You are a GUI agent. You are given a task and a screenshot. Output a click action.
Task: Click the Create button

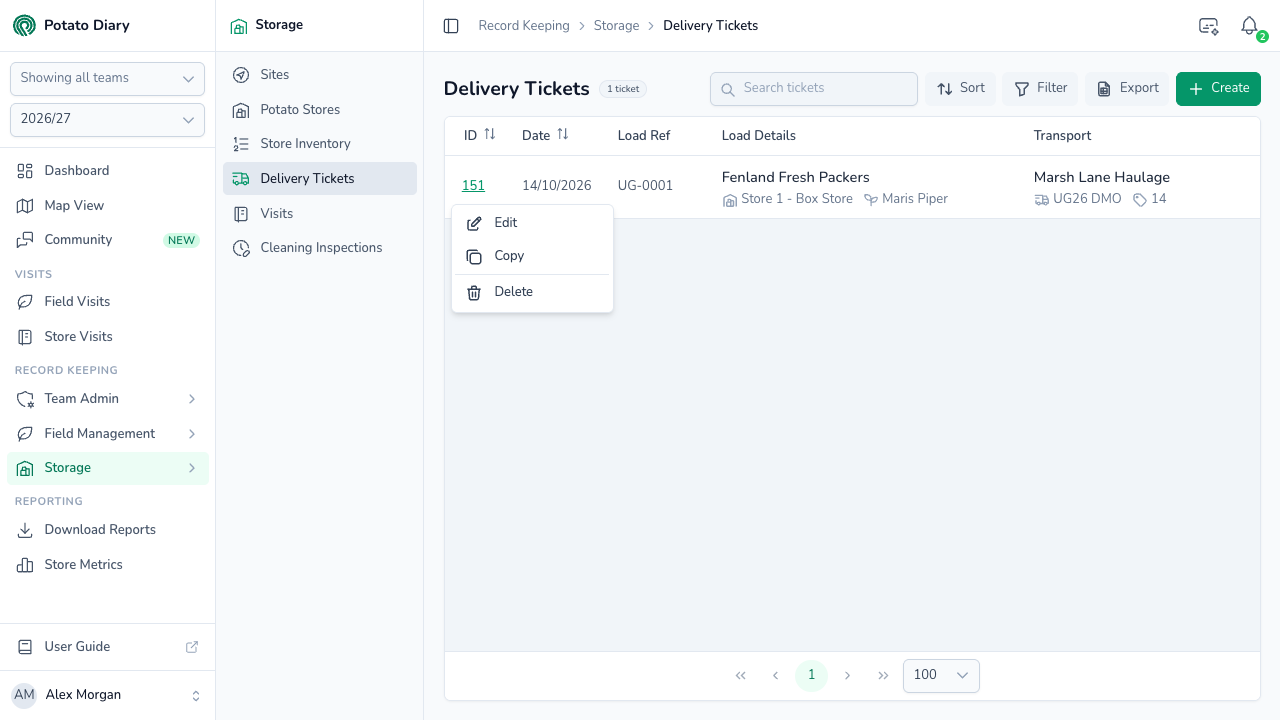pos(1218,89)
